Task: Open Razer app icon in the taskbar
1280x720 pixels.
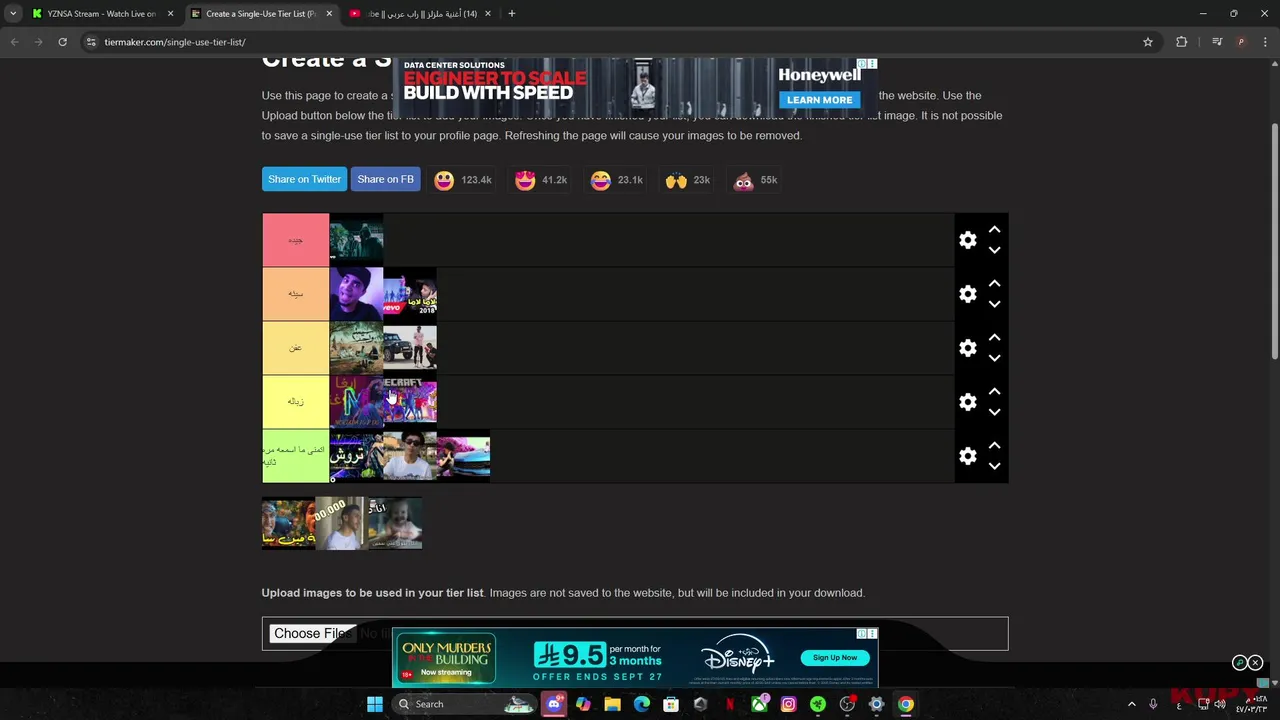Action: point(817,704)
